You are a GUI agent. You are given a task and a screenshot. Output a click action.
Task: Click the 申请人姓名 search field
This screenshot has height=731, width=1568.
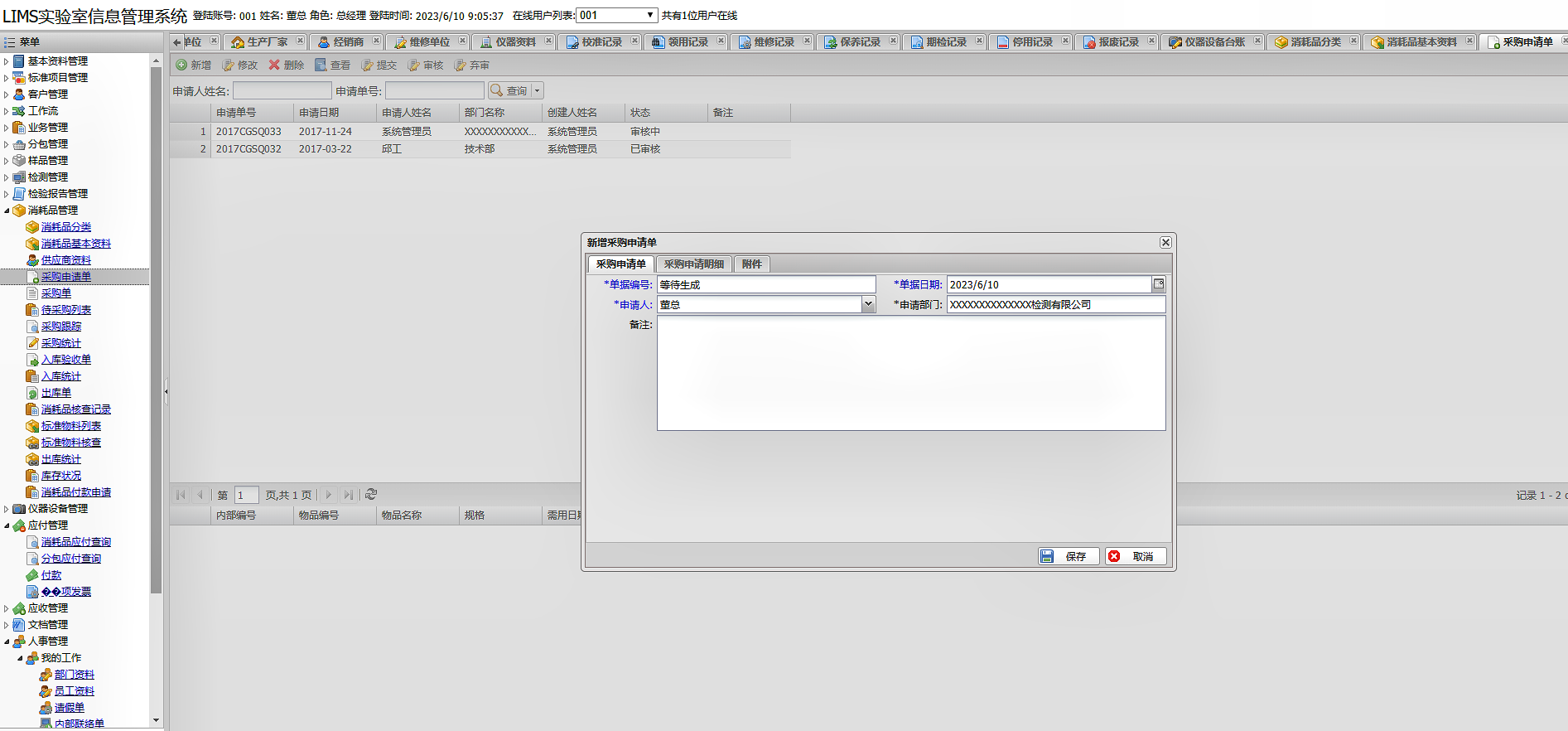[x=282, y=90]
